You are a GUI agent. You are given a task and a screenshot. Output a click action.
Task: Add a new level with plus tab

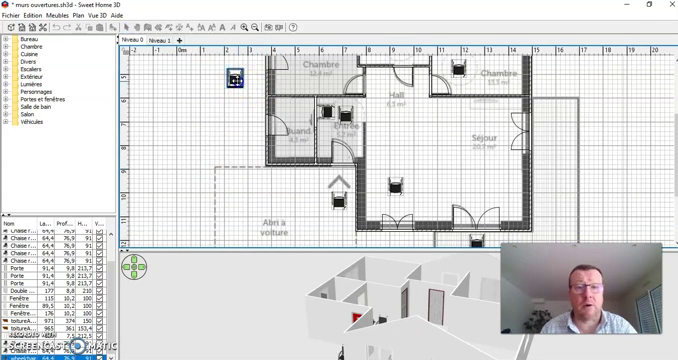pyautogui.click(x=179, y=40)
